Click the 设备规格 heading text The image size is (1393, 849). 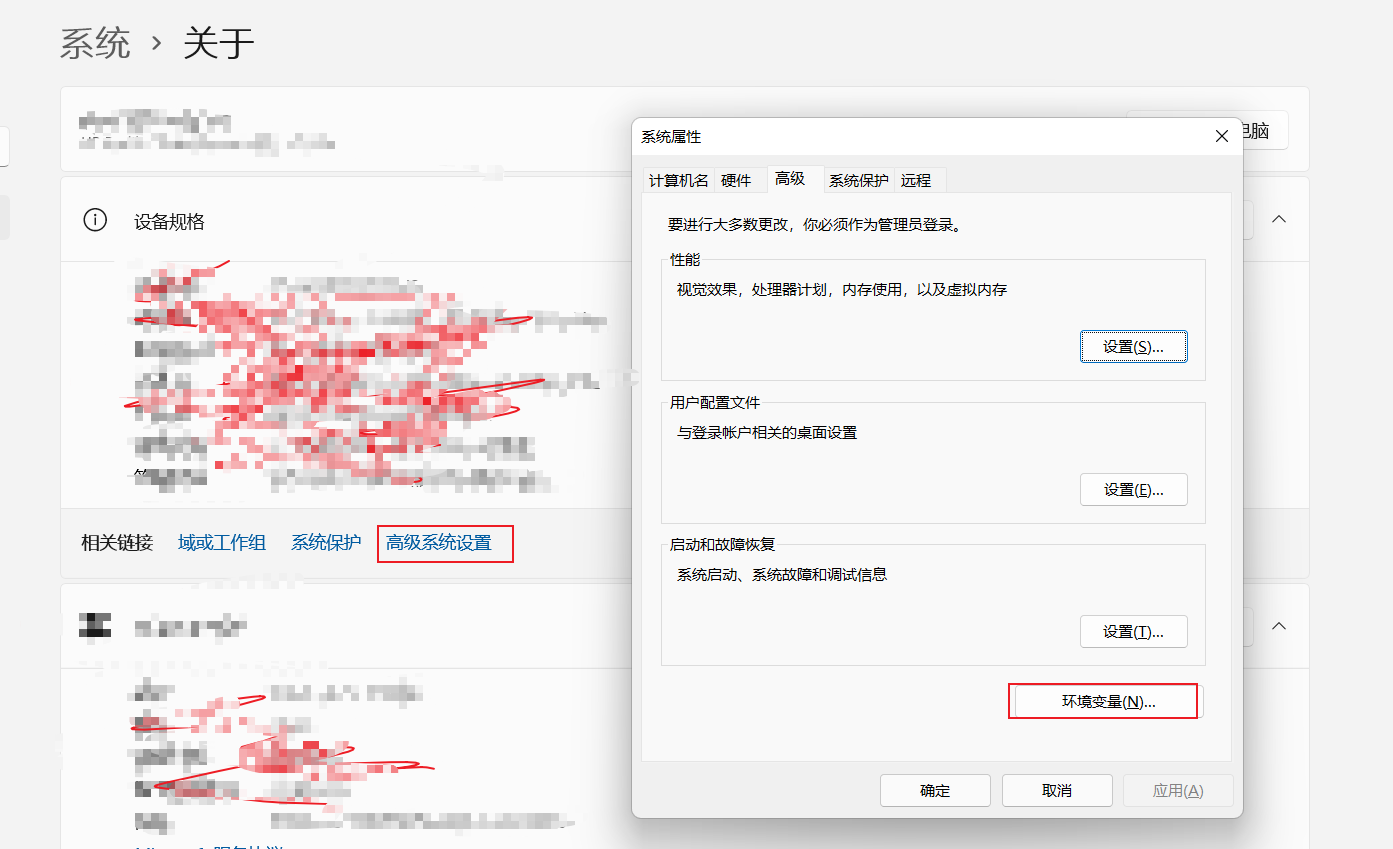[169, 221]
